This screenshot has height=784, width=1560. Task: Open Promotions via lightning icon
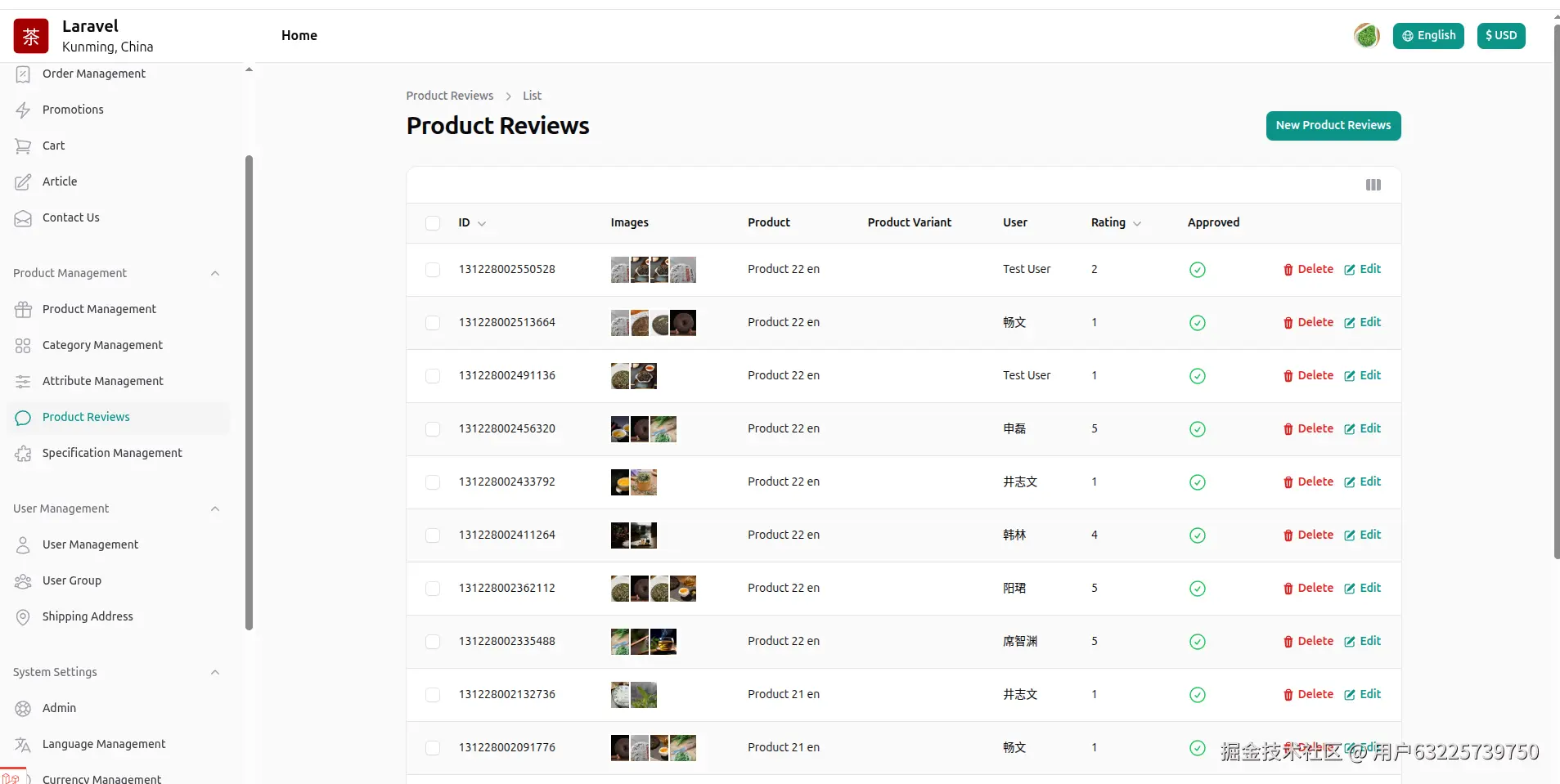pos(23,110)
